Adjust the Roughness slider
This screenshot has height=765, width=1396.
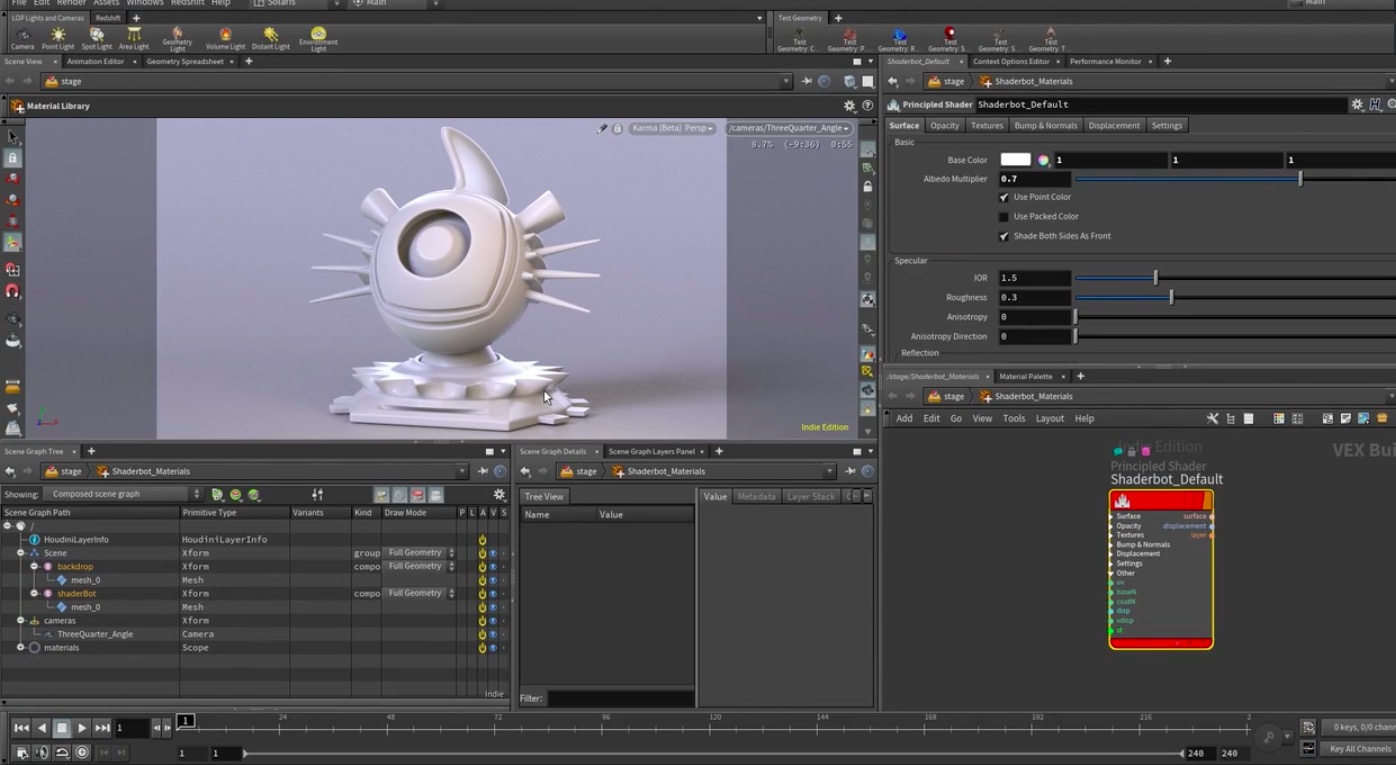1171,297
